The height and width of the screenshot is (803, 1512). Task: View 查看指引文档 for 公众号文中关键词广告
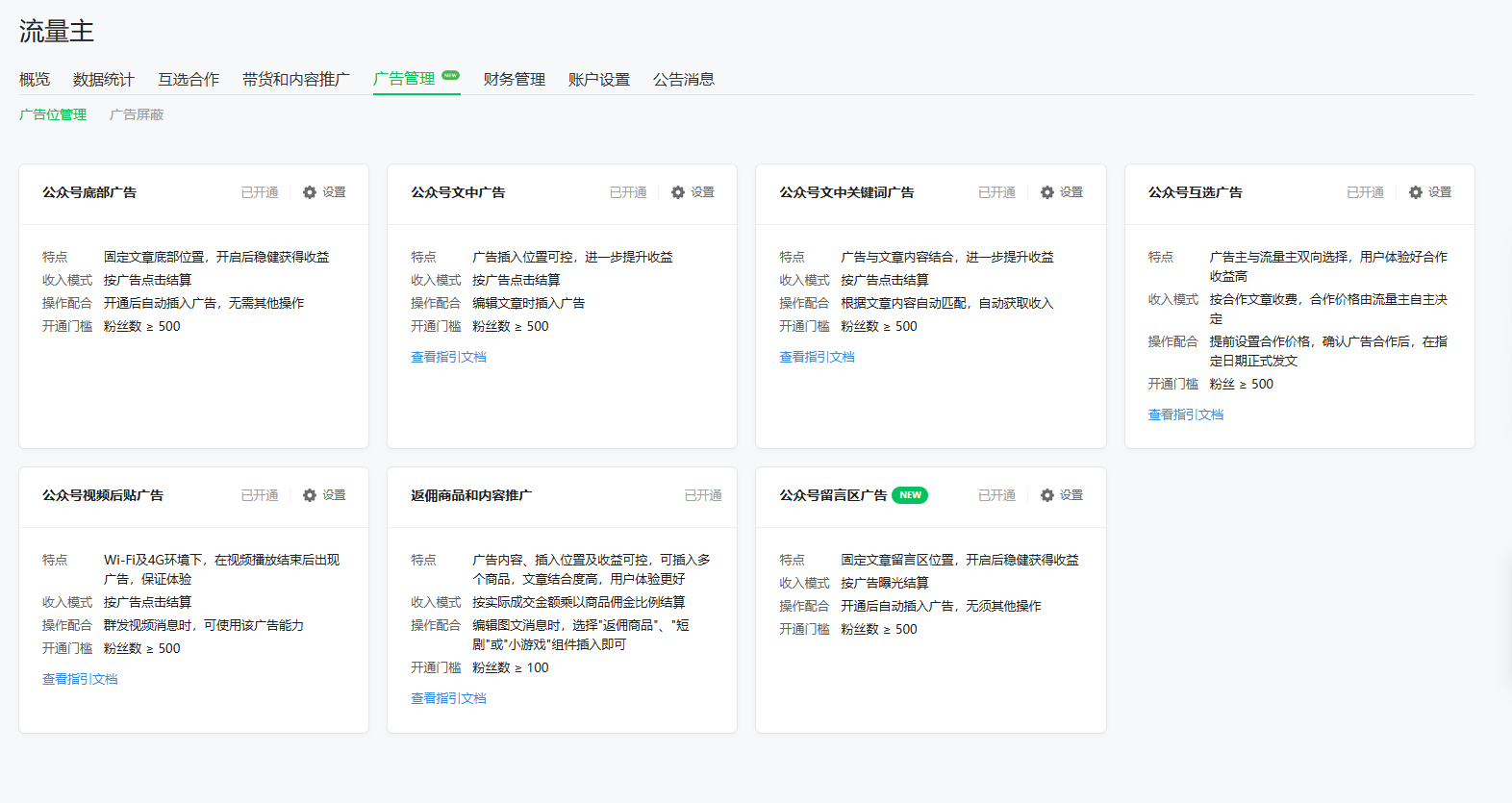pyautogui.click(x=817, y=357)
